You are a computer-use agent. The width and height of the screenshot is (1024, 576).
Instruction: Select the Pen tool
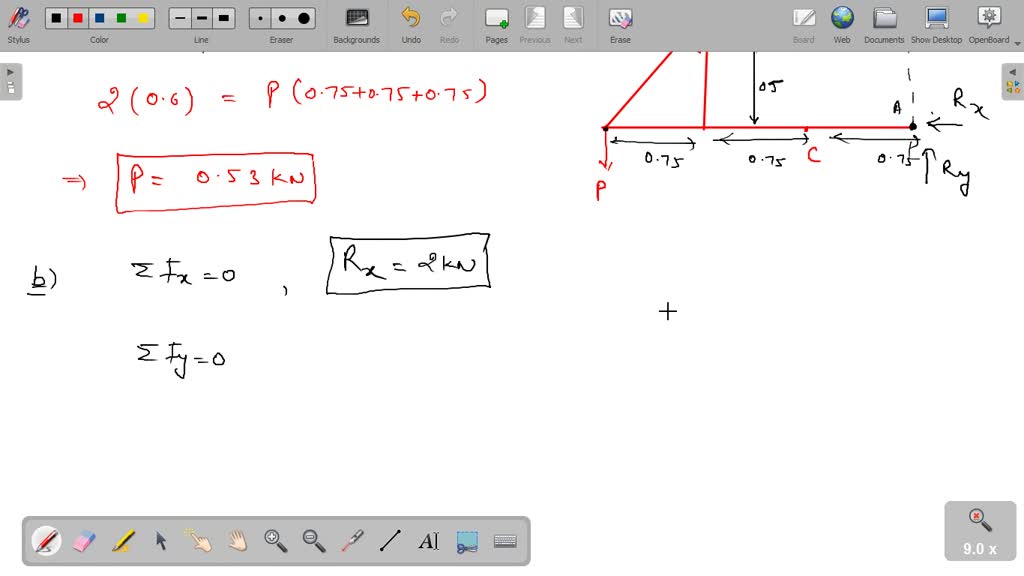click(47, 540)
